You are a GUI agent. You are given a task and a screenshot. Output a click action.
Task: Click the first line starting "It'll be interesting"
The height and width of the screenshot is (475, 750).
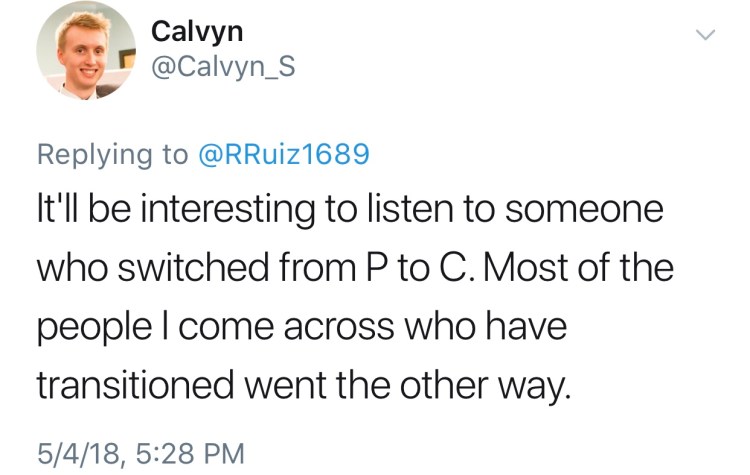[x=336, y=212]
